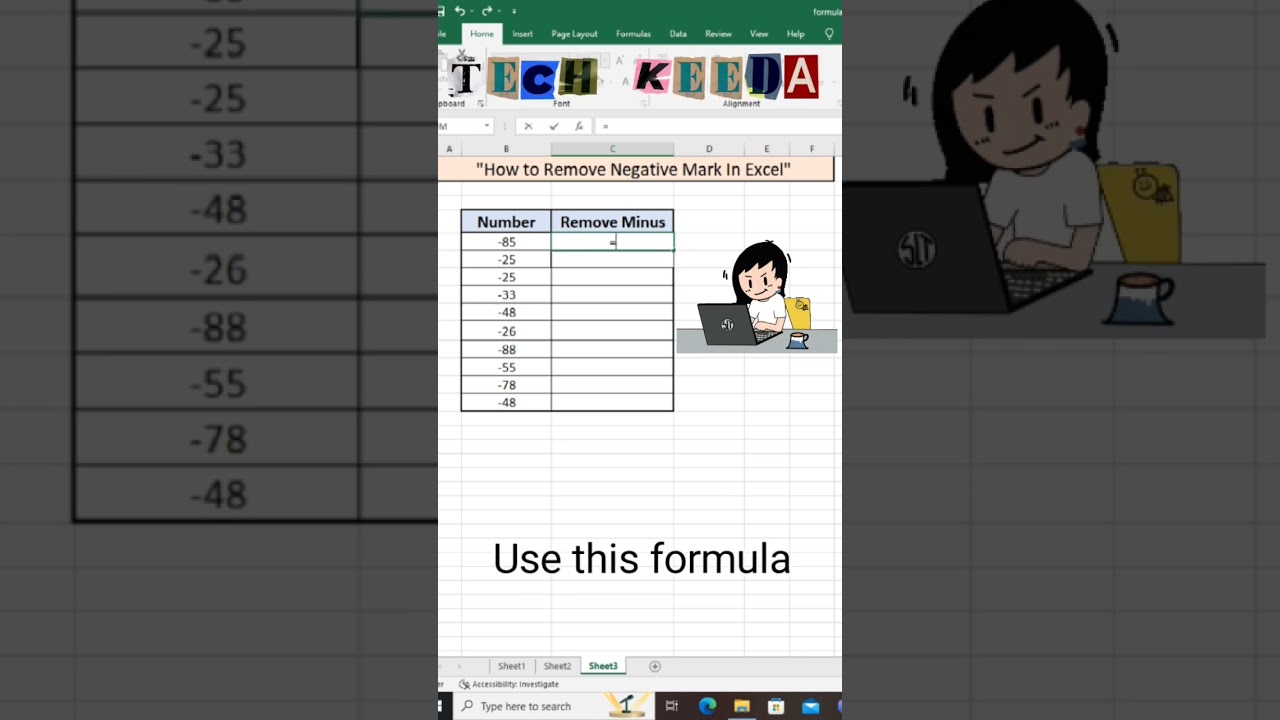Open Microsoft Store from the taskbar

[x=776, y=706]
